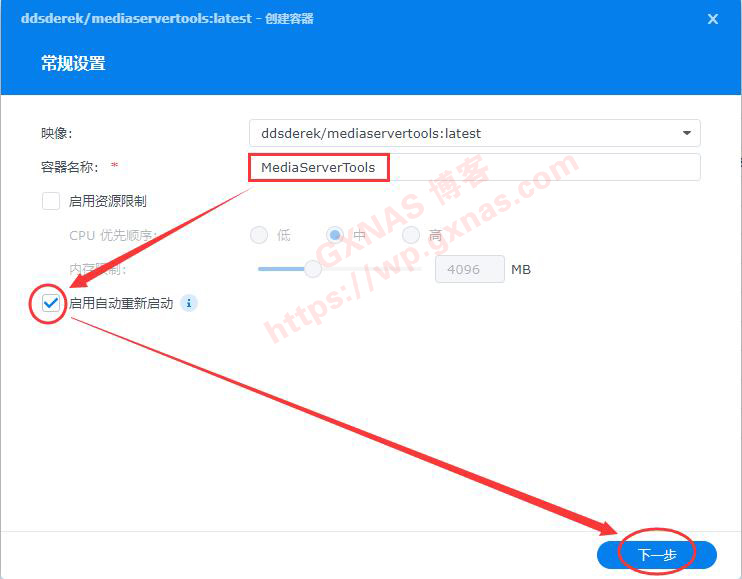Select the 低 CPU priority radio button
The image size is (742, 579).
click(259, 235)
